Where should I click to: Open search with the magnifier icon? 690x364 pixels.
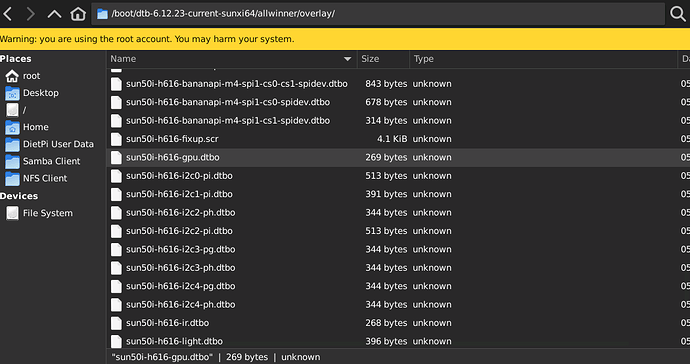pyautogui.click(x=678, y=14)
